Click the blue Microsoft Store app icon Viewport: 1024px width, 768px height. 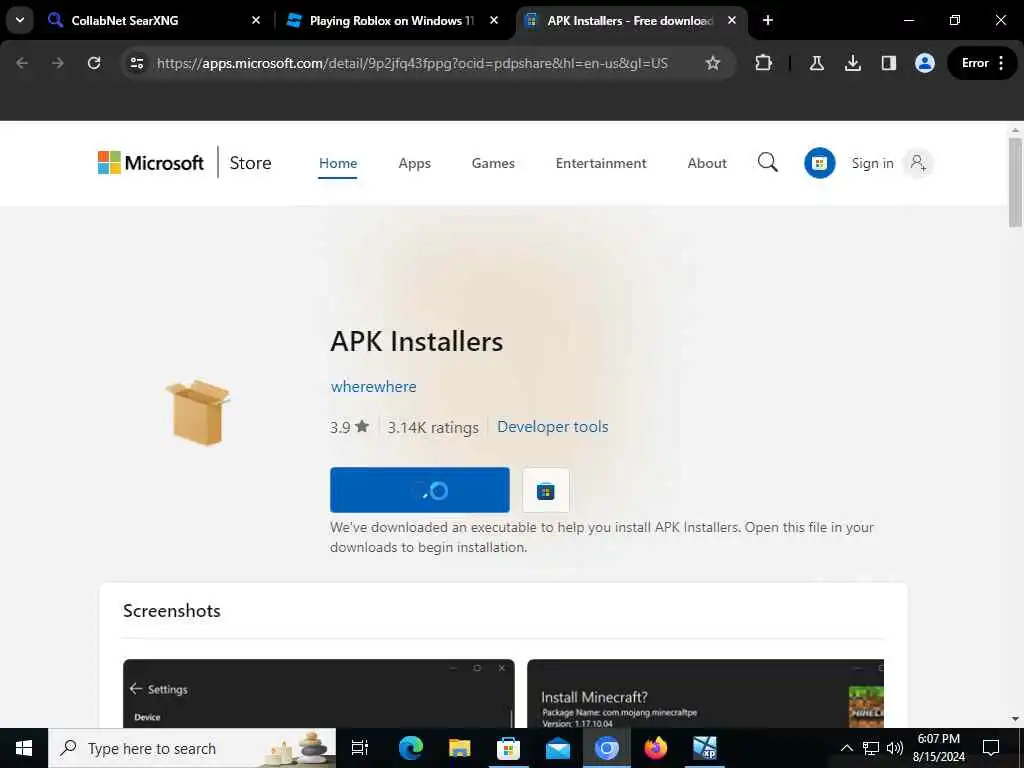point(820,163)
